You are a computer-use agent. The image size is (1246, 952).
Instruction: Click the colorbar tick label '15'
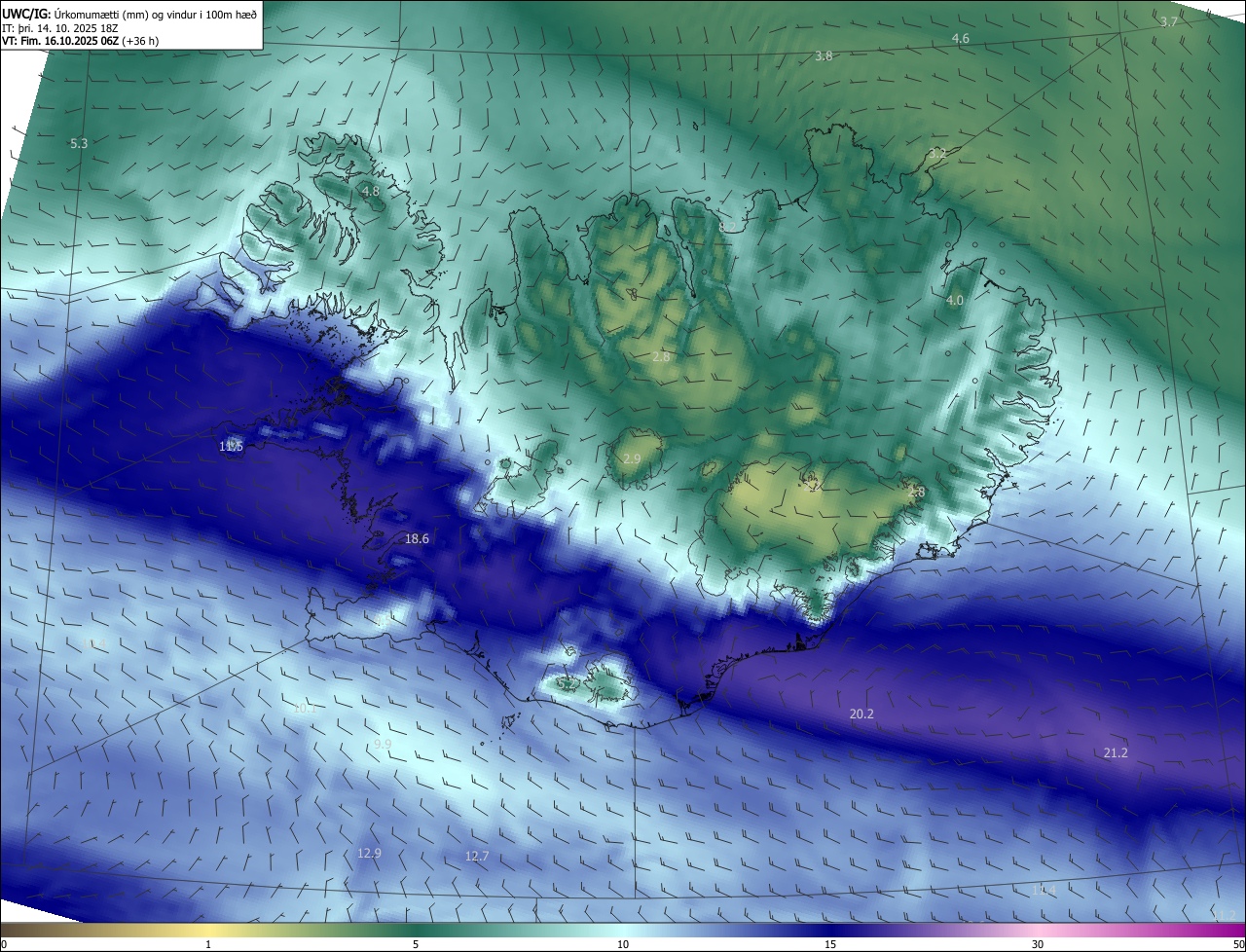tap(830, 944)
